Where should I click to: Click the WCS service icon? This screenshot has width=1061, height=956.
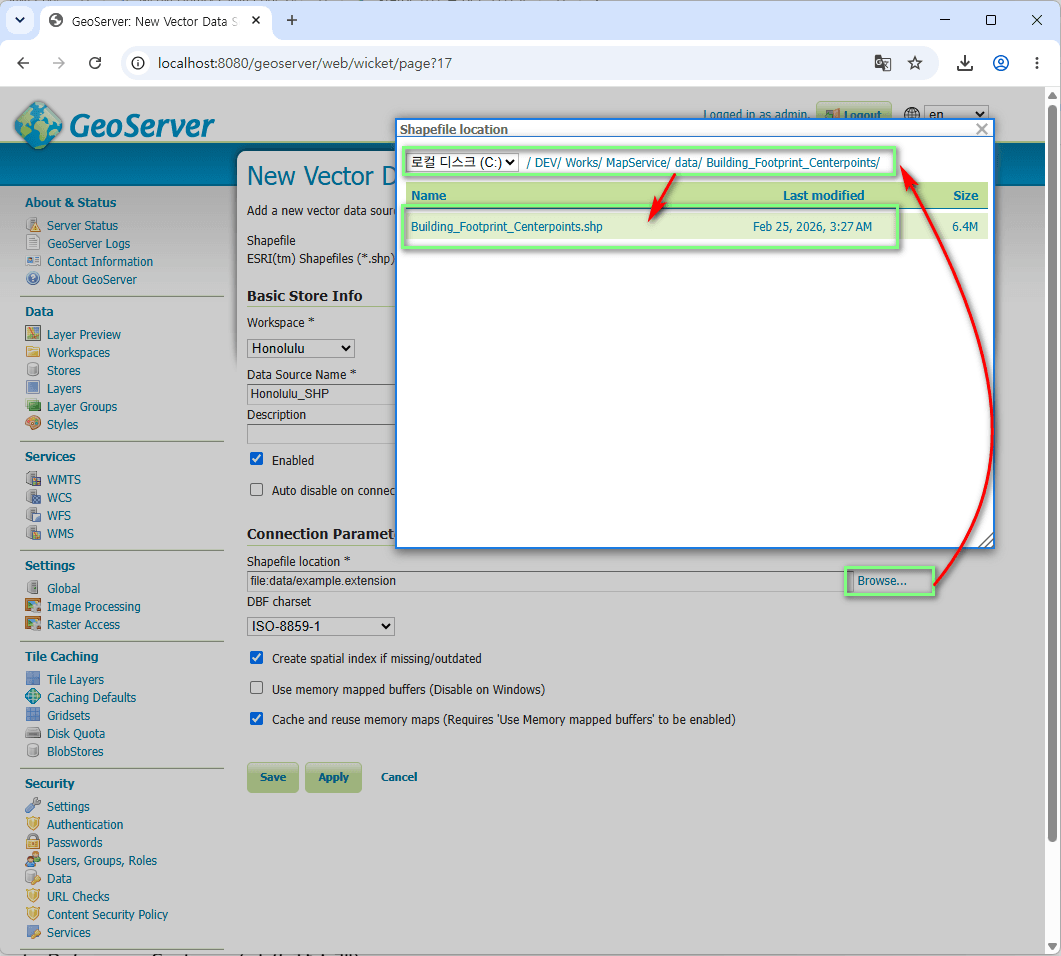pos(32,497)
